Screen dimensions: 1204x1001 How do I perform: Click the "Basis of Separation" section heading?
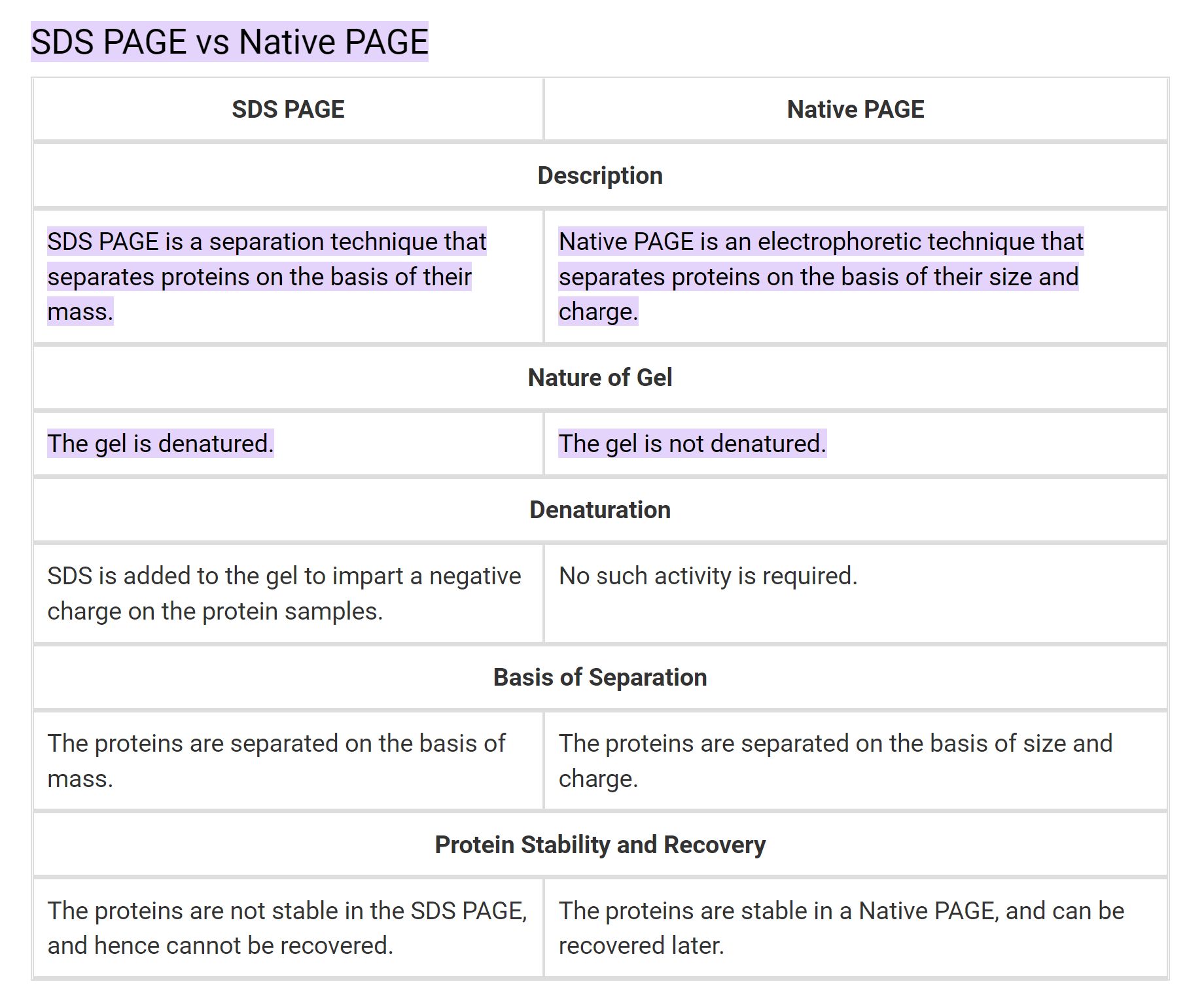[x=600, y=677]
